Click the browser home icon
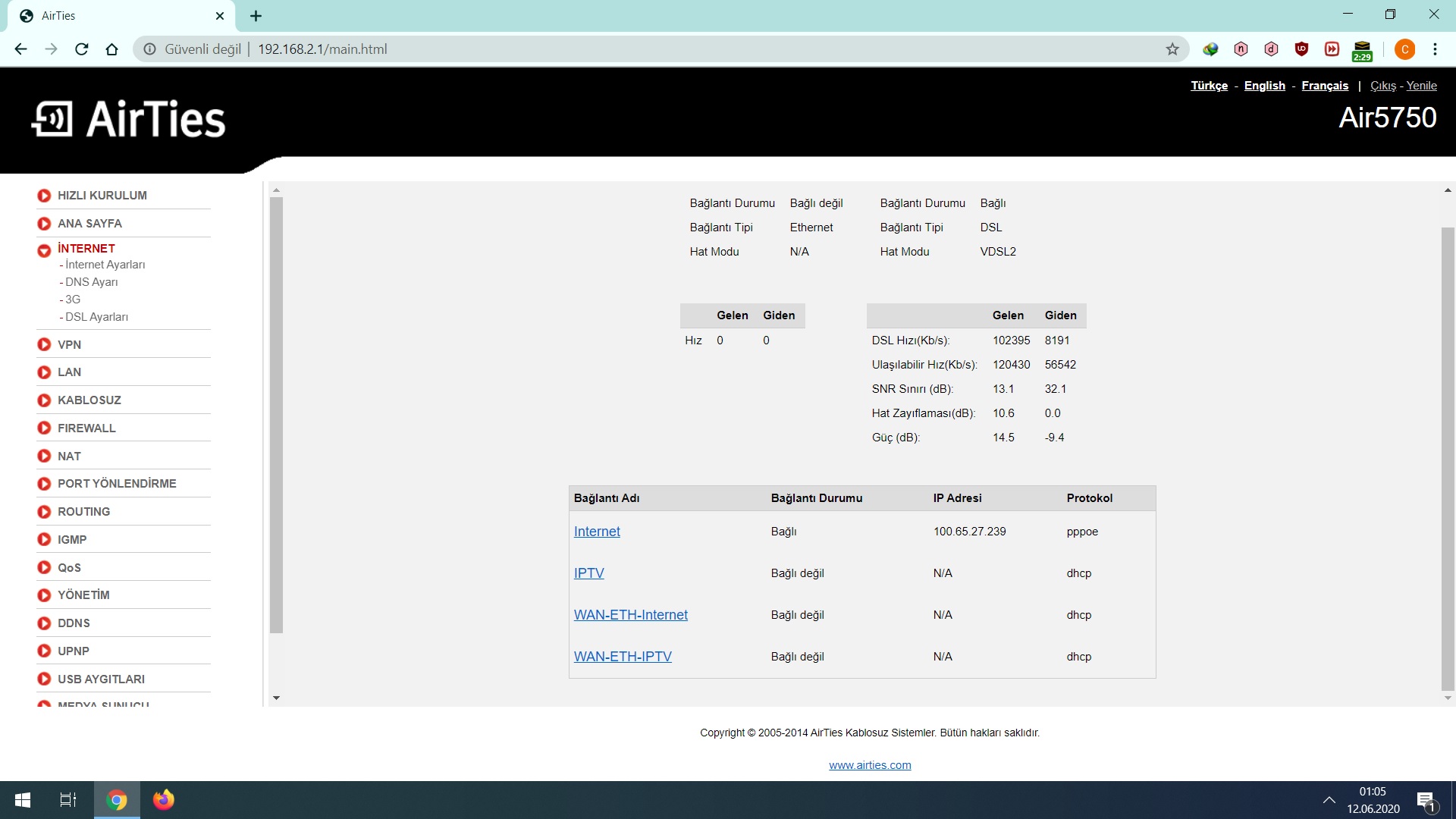The image size is (1456, 819). 111,49
